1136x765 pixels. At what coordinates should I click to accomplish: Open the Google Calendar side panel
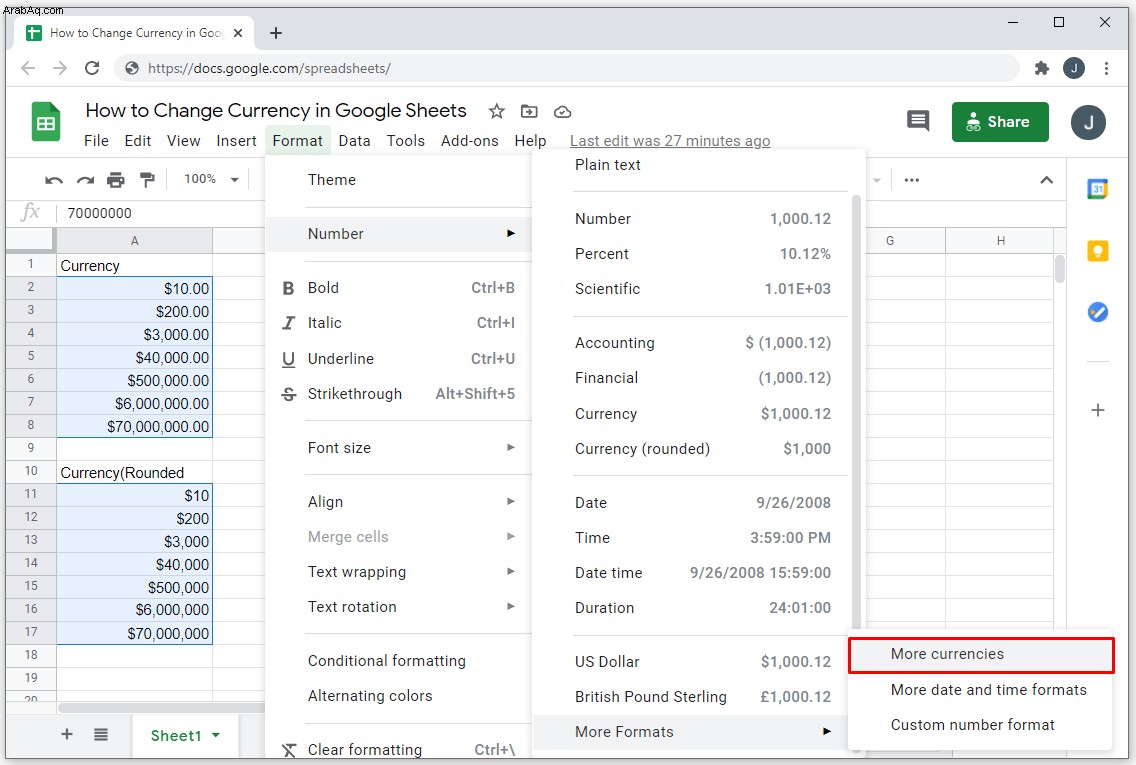click(x=1098, y=189)
